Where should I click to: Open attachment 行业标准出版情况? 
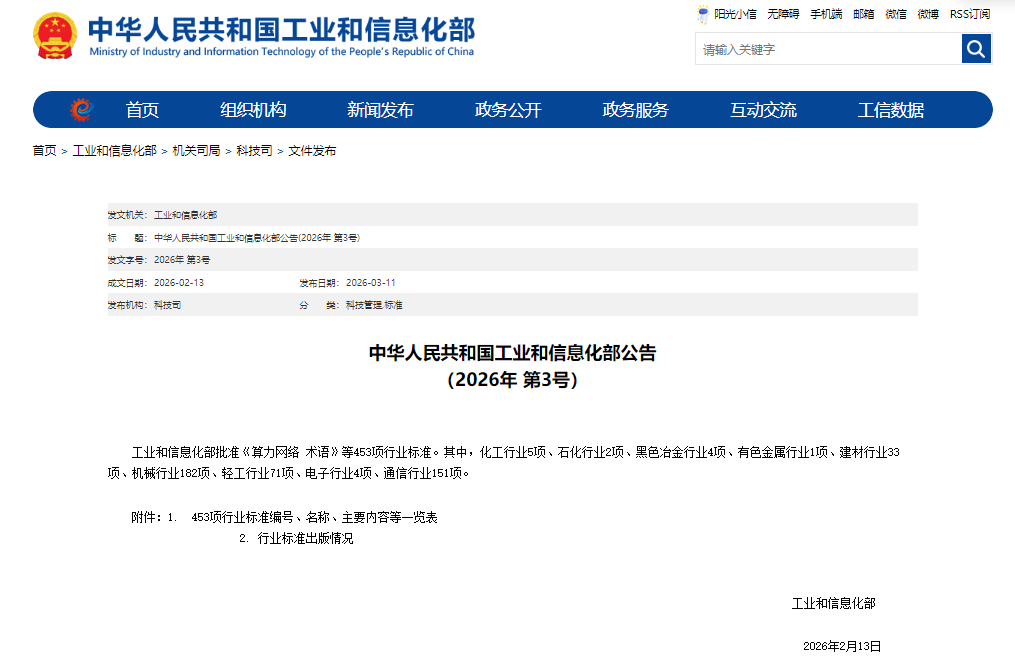(306, 539)
